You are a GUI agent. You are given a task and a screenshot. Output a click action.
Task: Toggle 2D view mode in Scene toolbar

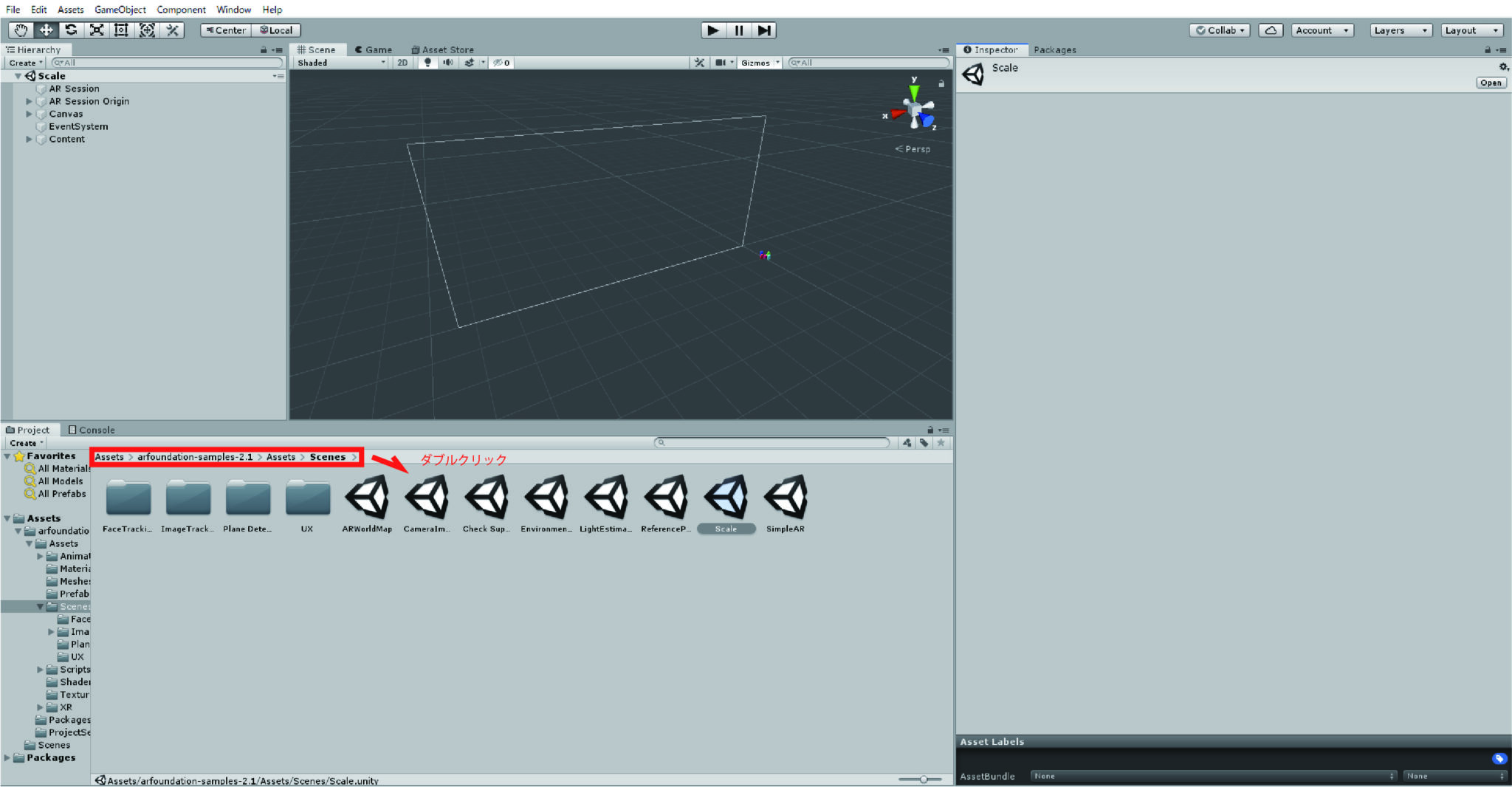point(402,63)
